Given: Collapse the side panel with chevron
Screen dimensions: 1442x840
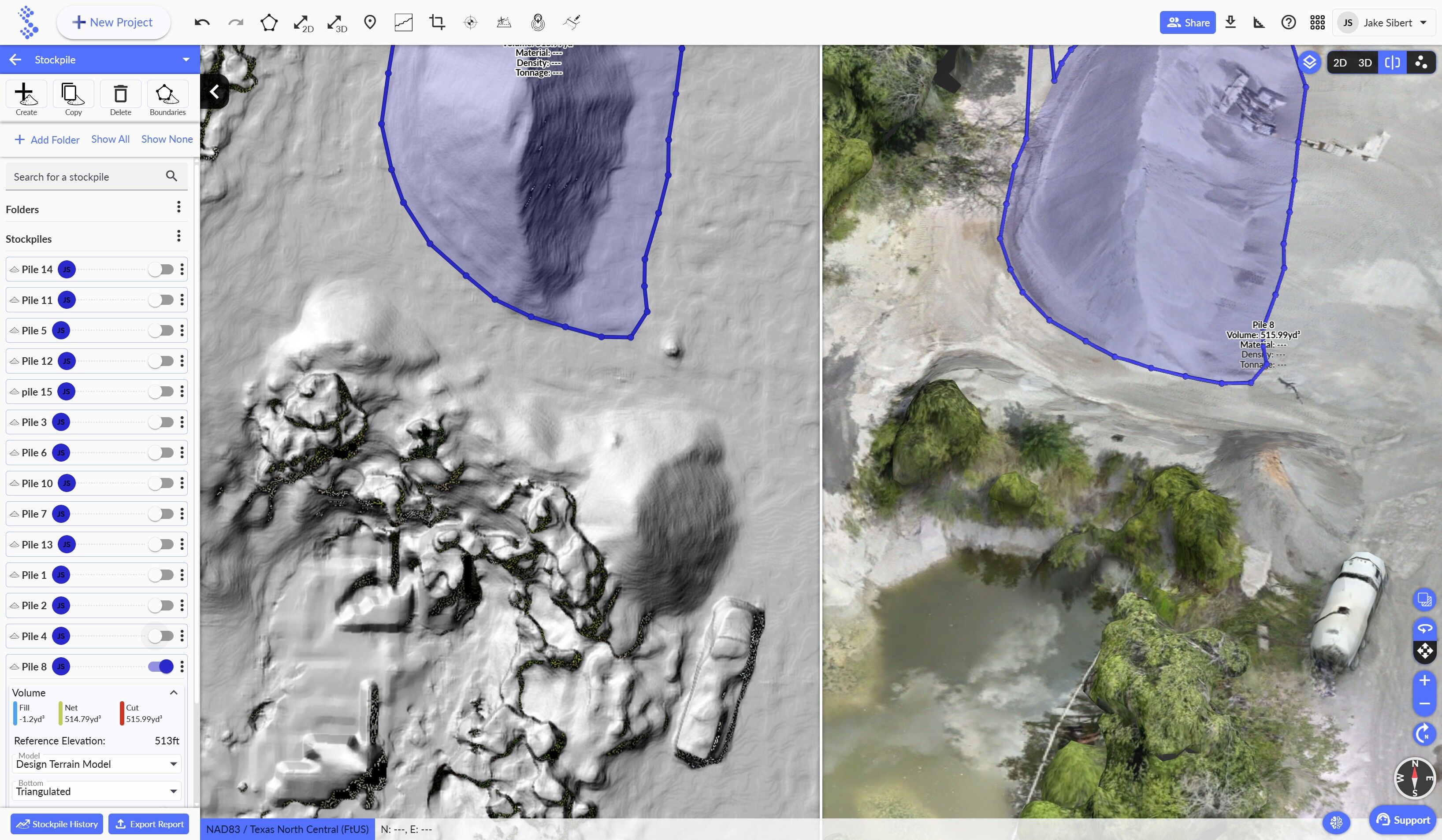Looking at the screenshot, I should point(215,92).
